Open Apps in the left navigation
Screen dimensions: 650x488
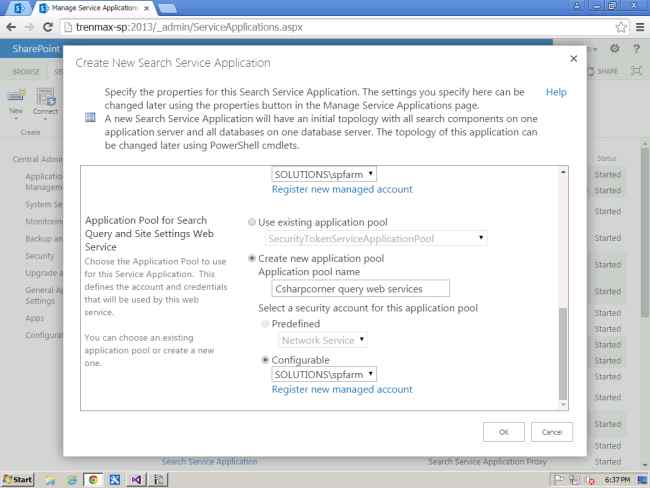(x=34, y=318)
